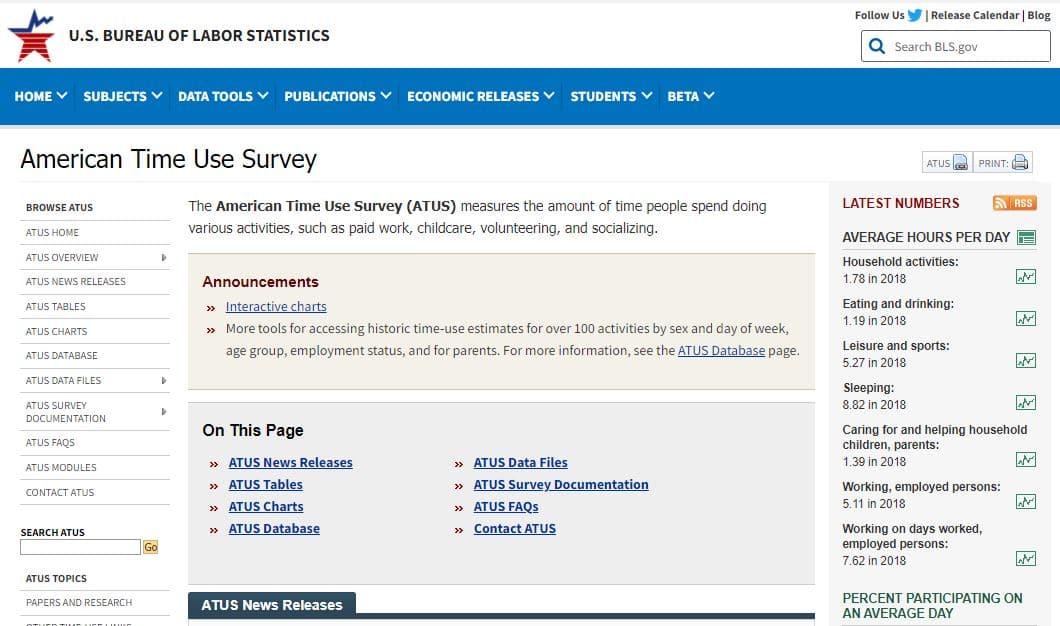Jump to ATUS Data Files section link
The width and height of the screenshot is (1060, 626).
click(x=521, y=462)
